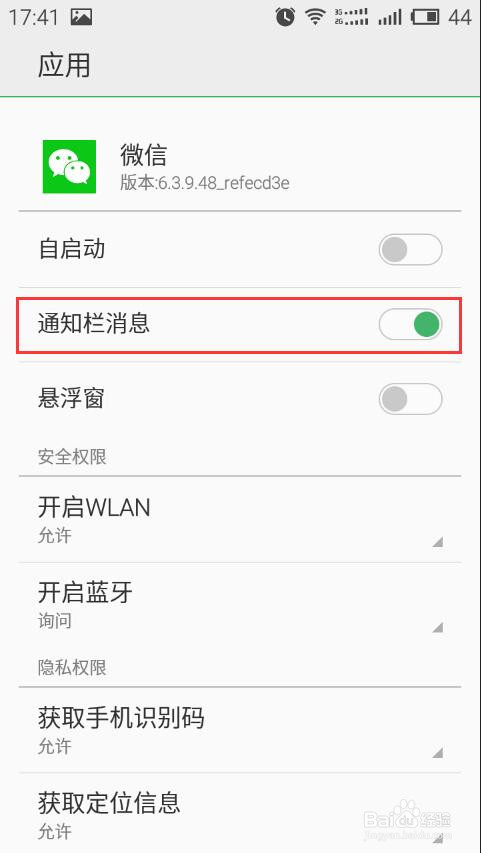Open the 开启蓝牙 permission dropdown arrow
Screen dimensions: 481x853
pyautogui.click(x=437, y=627)
